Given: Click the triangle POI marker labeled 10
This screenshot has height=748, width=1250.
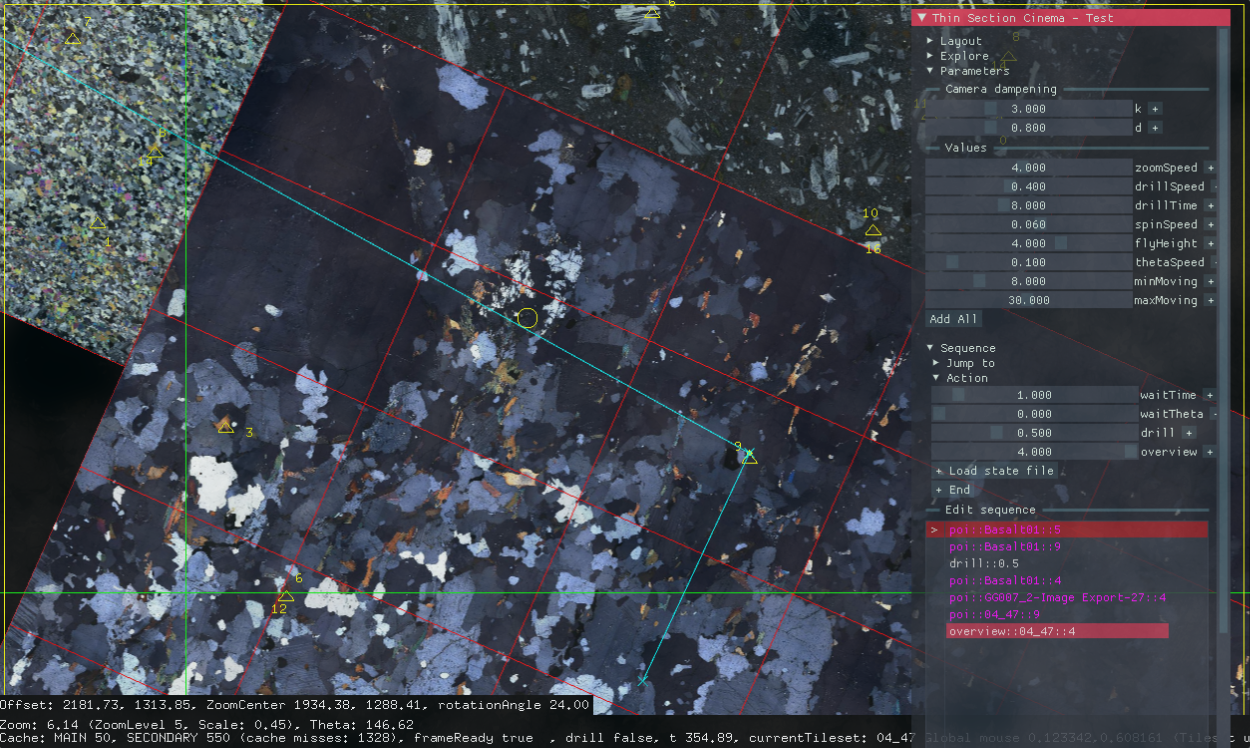Looking at the screenshot, I should point(873,230).
